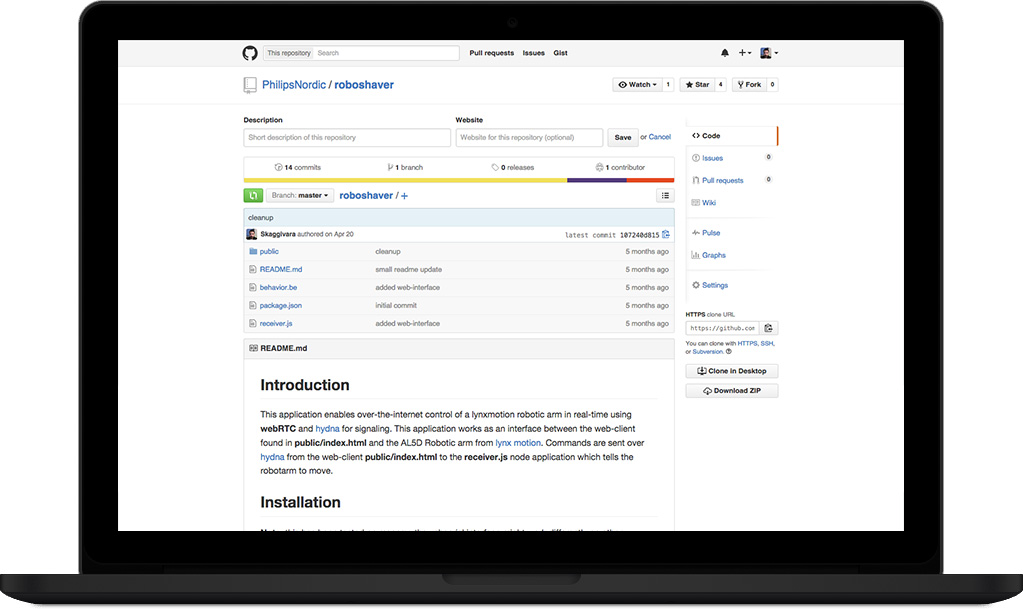
Task: Open the Branch: master dropdown
Action: 300,196
